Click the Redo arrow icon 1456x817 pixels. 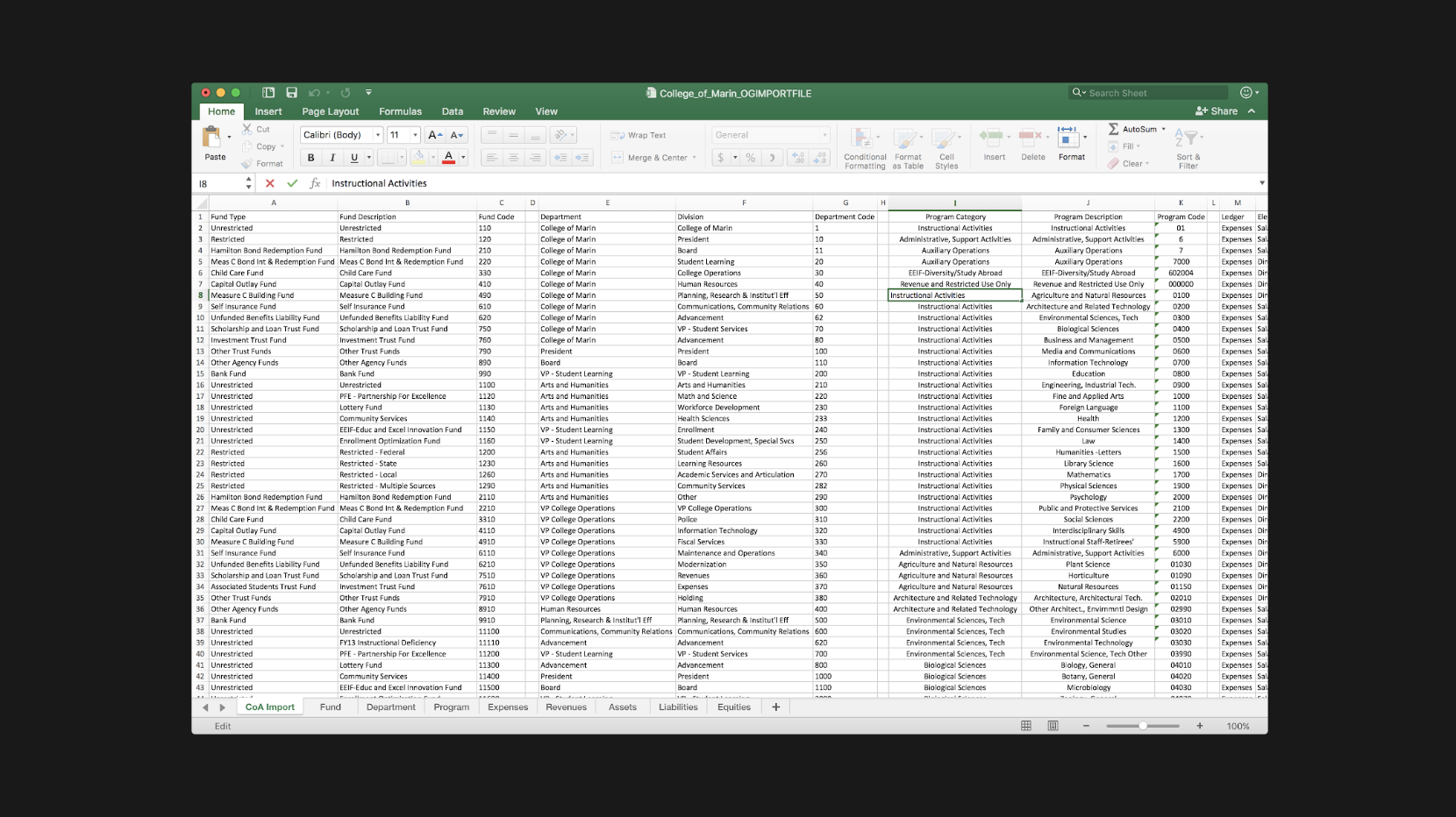346,92
